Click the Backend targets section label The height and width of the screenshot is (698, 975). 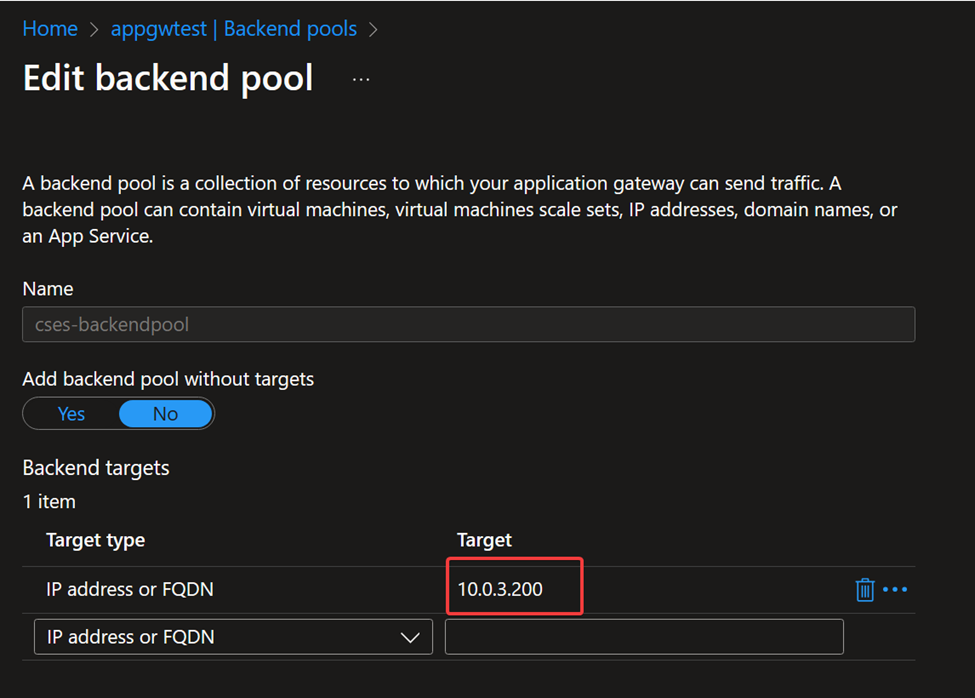tap(96, 468)
